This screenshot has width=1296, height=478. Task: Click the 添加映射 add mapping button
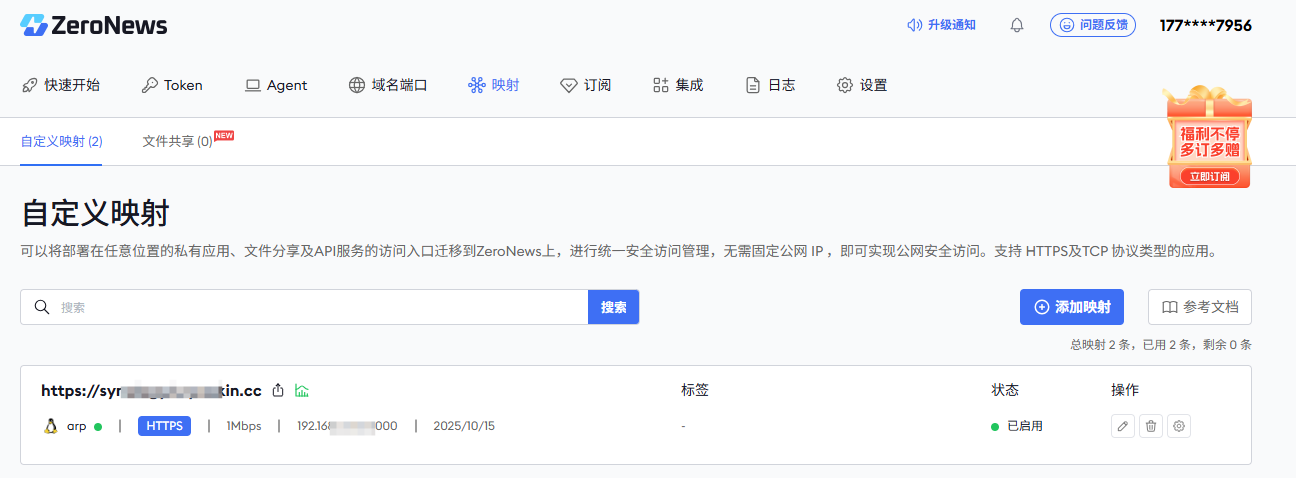click(x=1072, y=307)
